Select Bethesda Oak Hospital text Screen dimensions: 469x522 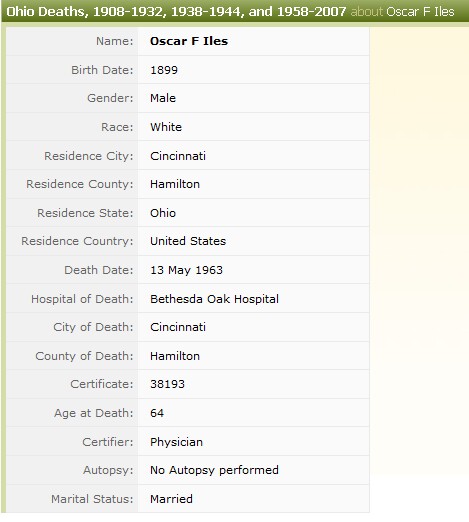point(214,299)
